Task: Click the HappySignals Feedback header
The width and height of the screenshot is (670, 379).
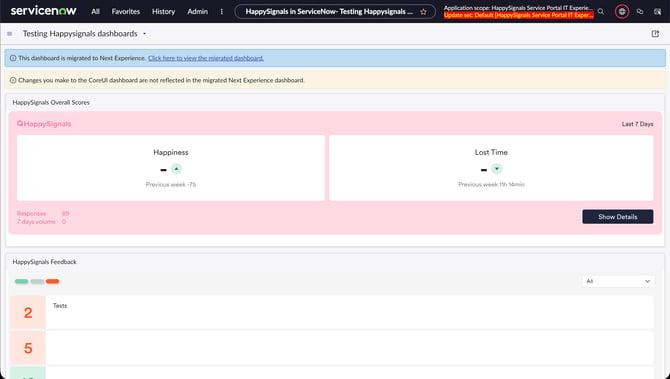Action: coord(44,262)
